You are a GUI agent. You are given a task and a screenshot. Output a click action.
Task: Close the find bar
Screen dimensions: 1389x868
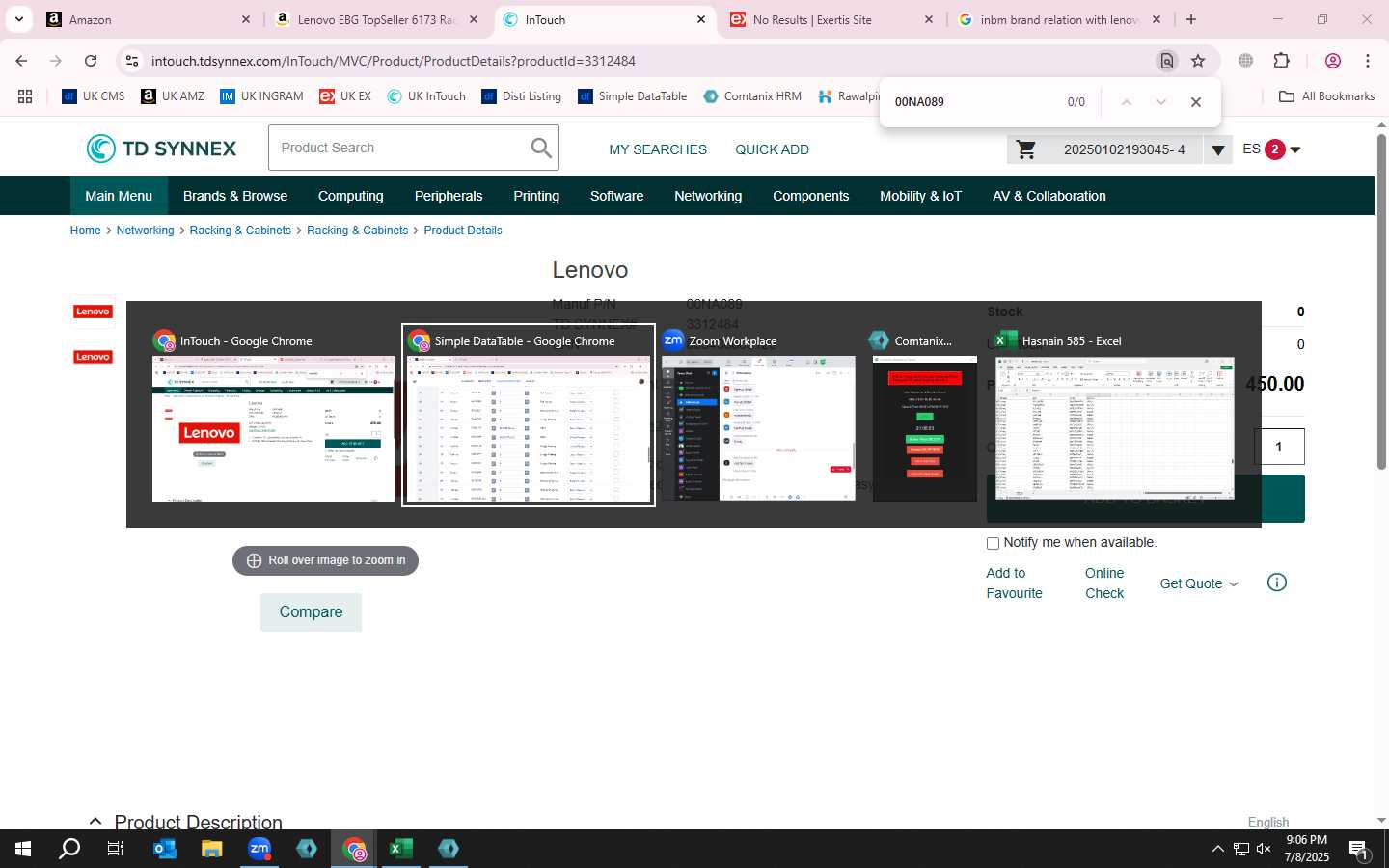pos(1196,101)
